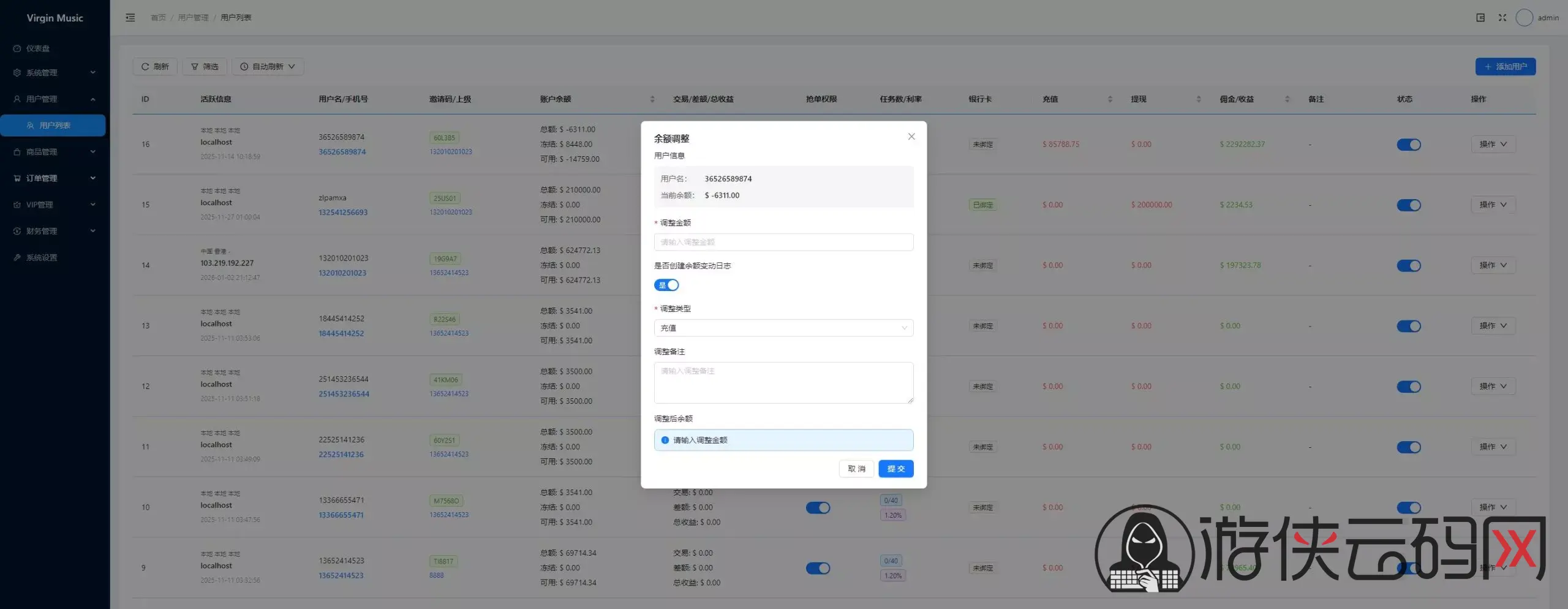Click the sidebar collapse hamburger icon

(130, 18)
